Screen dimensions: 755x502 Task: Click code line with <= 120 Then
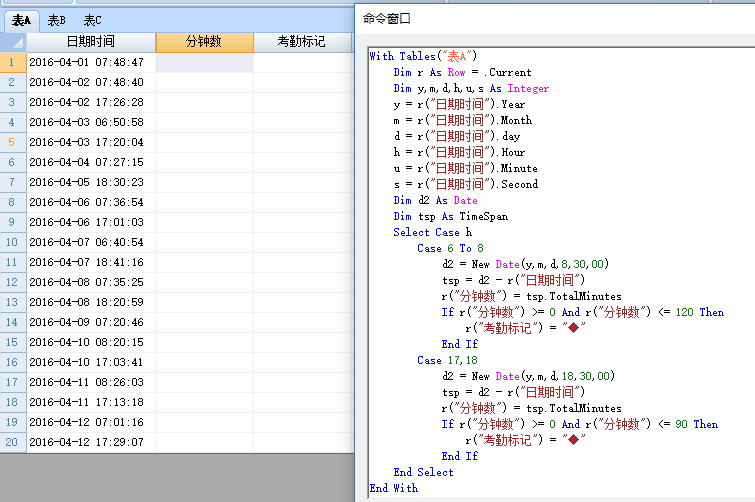point(583,312)
